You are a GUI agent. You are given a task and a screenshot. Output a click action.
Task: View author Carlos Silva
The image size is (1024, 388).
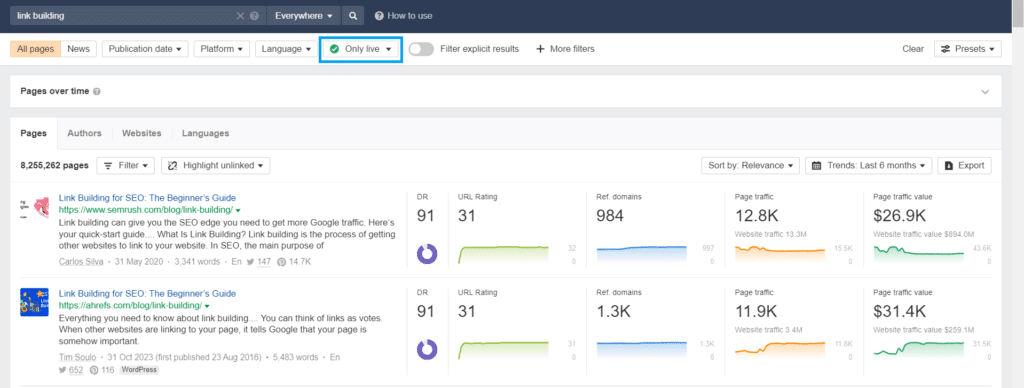tap(81, 261)
